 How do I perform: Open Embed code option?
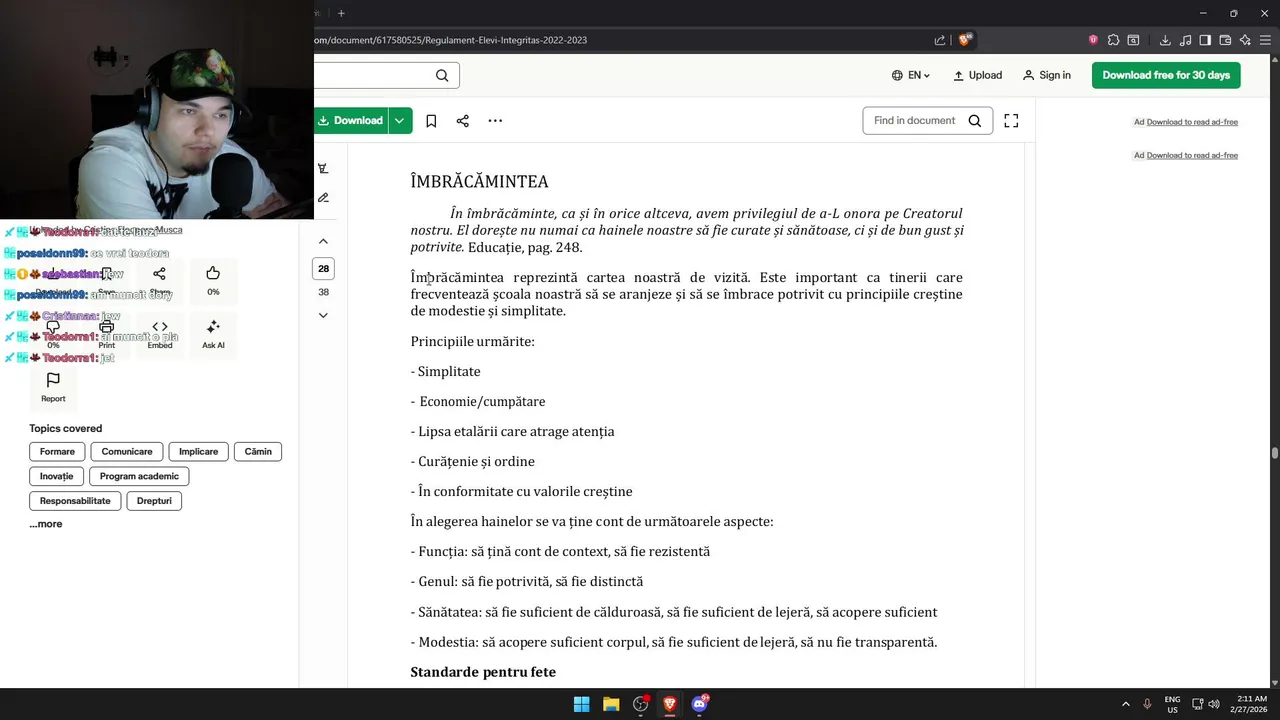pyautogui.click(x=160, y=333)
